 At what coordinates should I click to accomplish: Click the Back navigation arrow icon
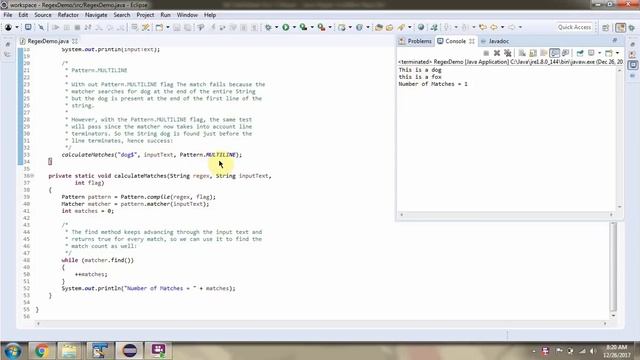[494, 27]
